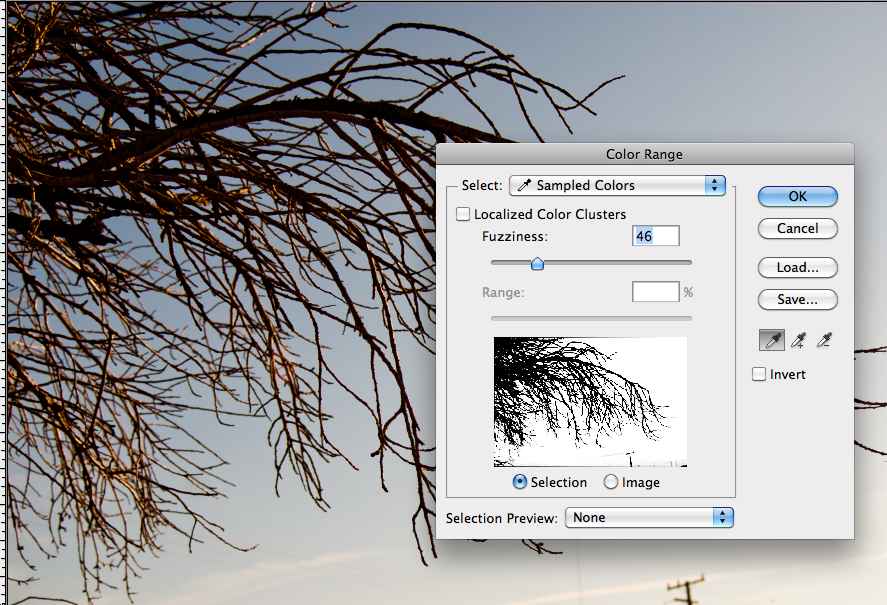Expand the Selection Preview dropdown
The width and height of the screenshot is (887, 605).
click(x=649, y=517)
